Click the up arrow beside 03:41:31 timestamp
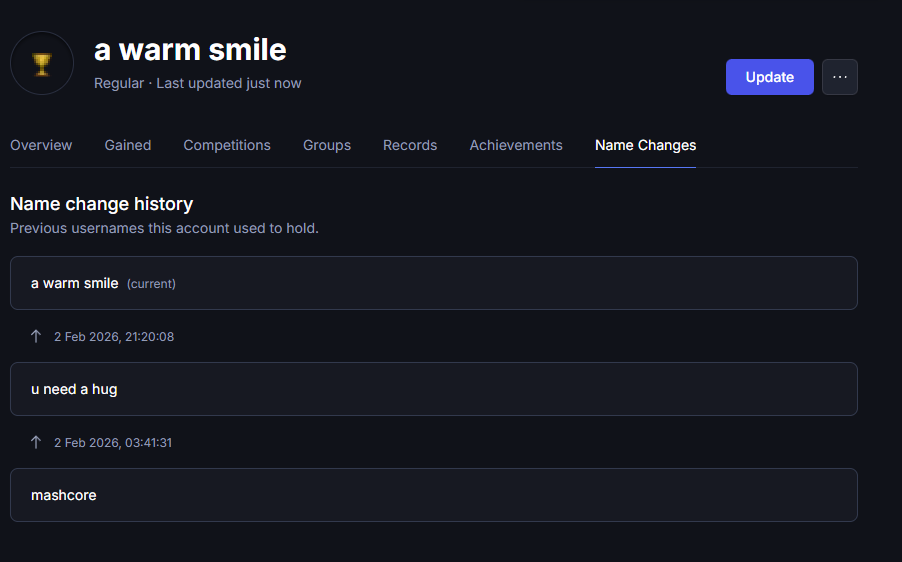This screenshot has height=562, width=902. pos(36,442)
